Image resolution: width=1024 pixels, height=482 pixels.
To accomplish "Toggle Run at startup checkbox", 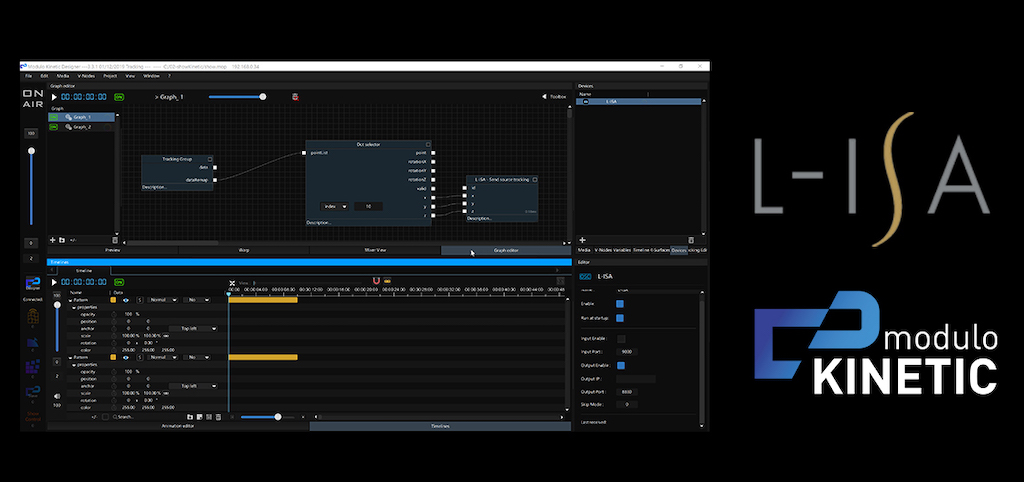I will pos(620,318).
